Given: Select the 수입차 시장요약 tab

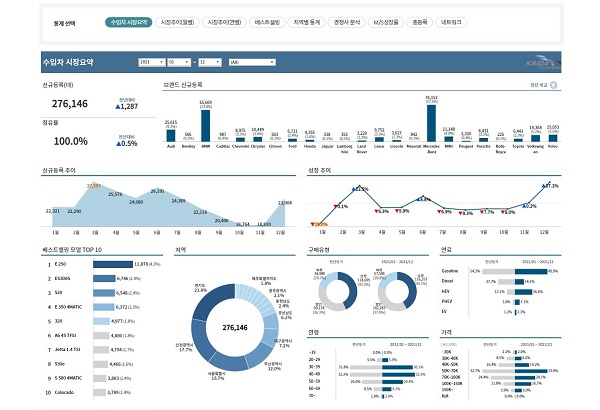Looking at the screenshot, I should (x=129, y=22).
